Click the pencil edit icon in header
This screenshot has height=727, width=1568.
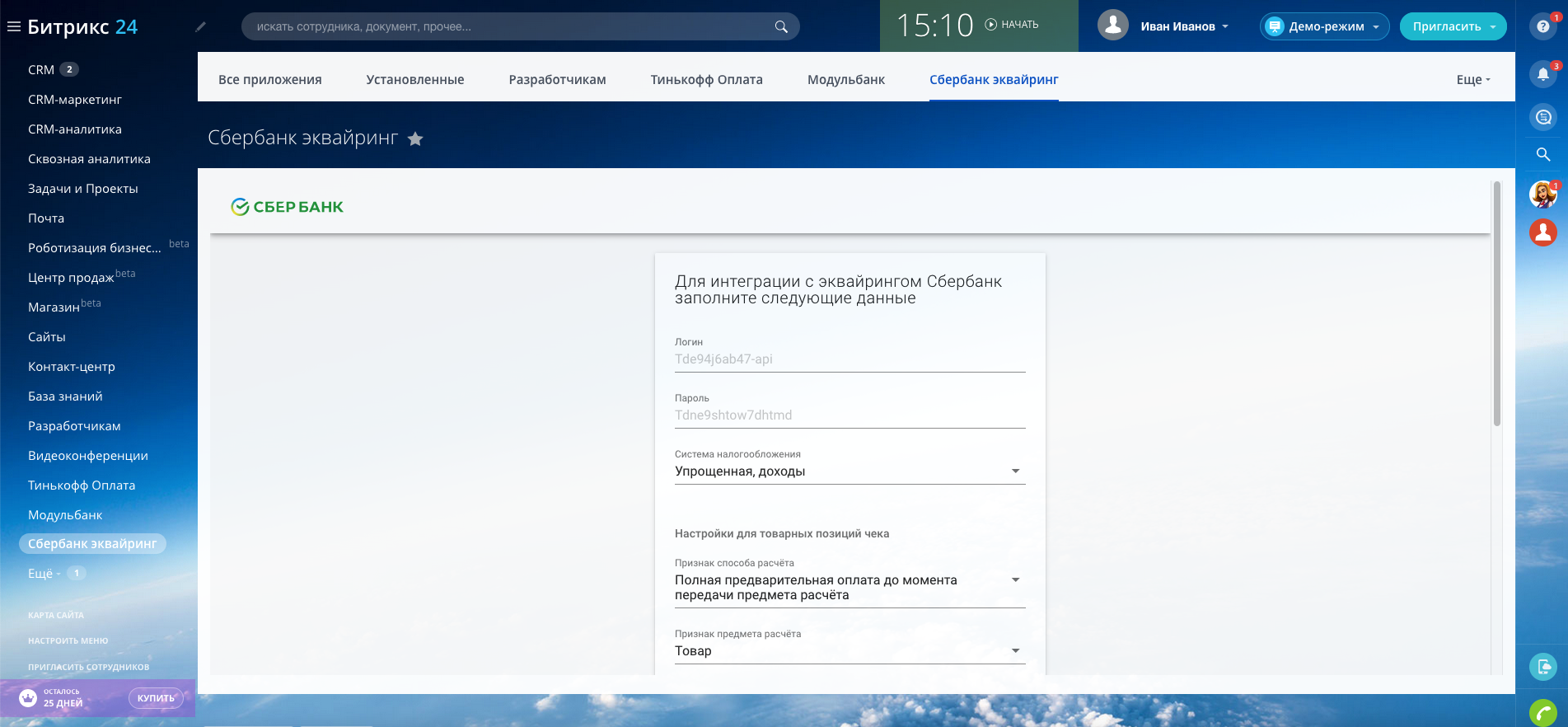[x=200, y=26]
